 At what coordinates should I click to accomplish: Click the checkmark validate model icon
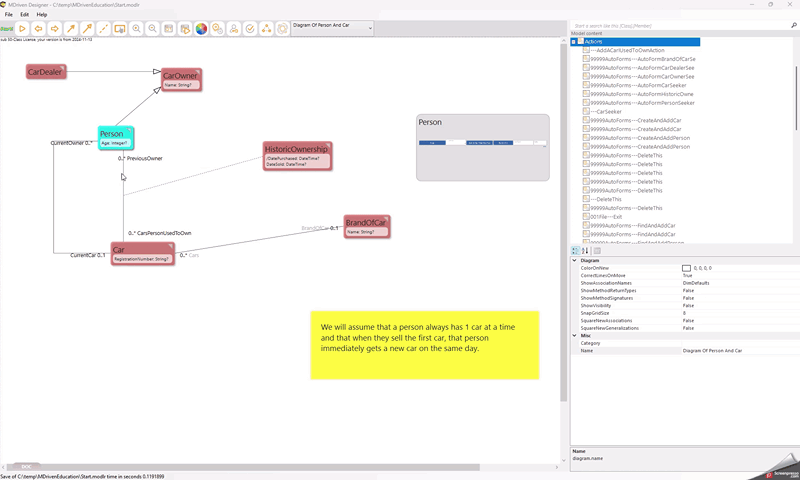coord(250,28)
